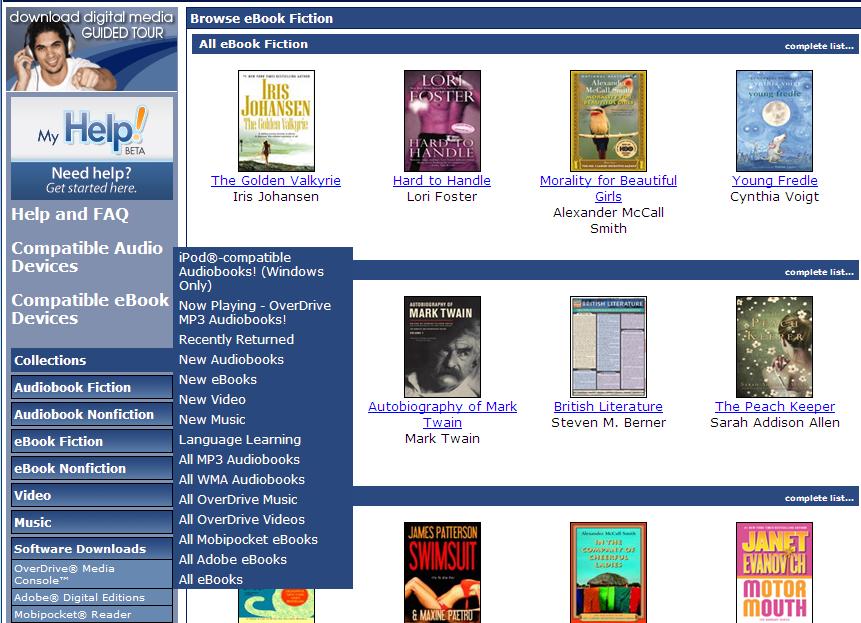This screenshot has height=623, width=861.
Task: Open British Literature title link
Action: [x=608, y=407]
